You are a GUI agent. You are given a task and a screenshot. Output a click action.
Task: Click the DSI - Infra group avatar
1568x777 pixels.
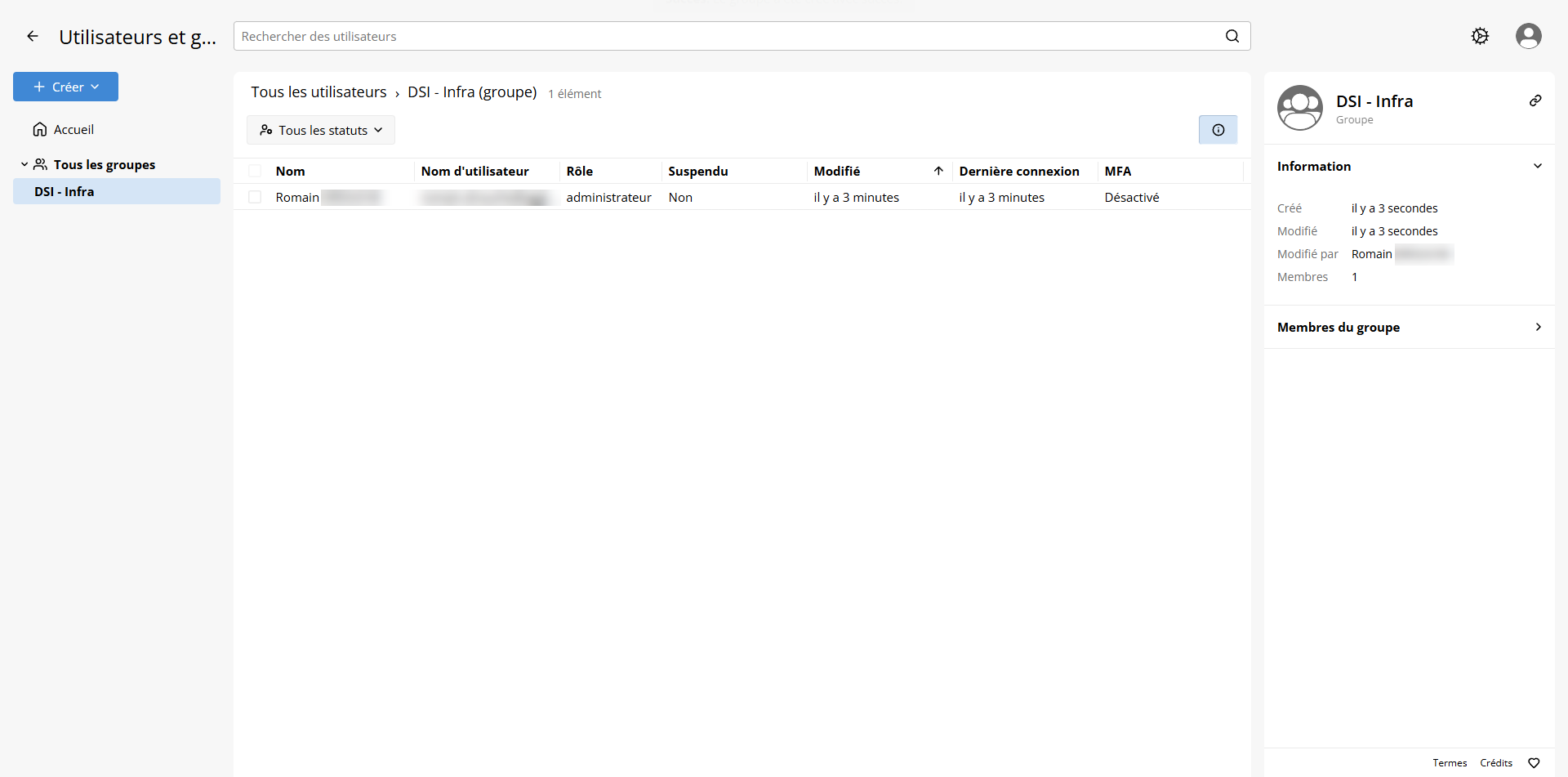(1299, 108)
